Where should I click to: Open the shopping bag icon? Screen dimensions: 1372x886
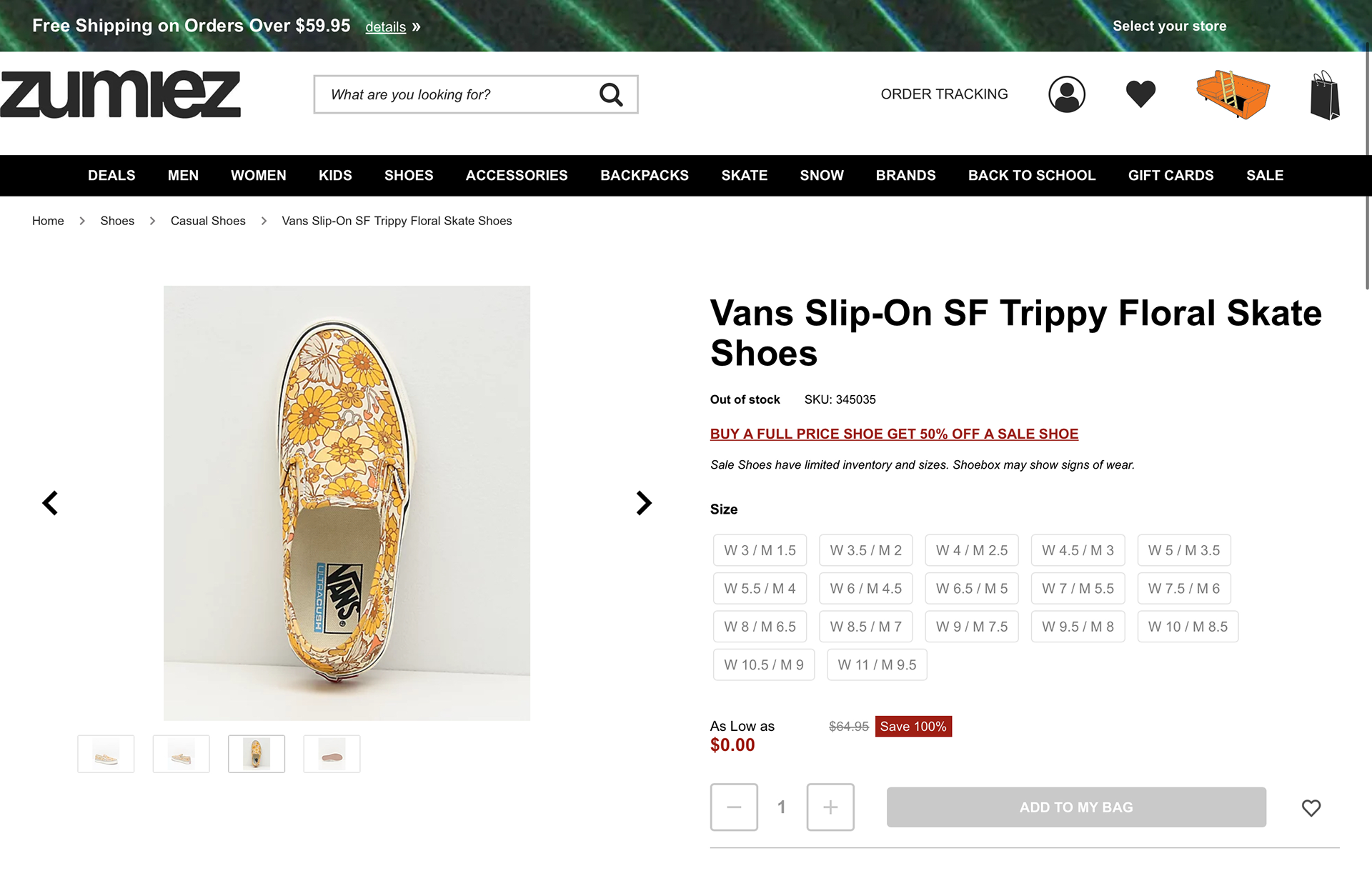(x=1325, y=96)
